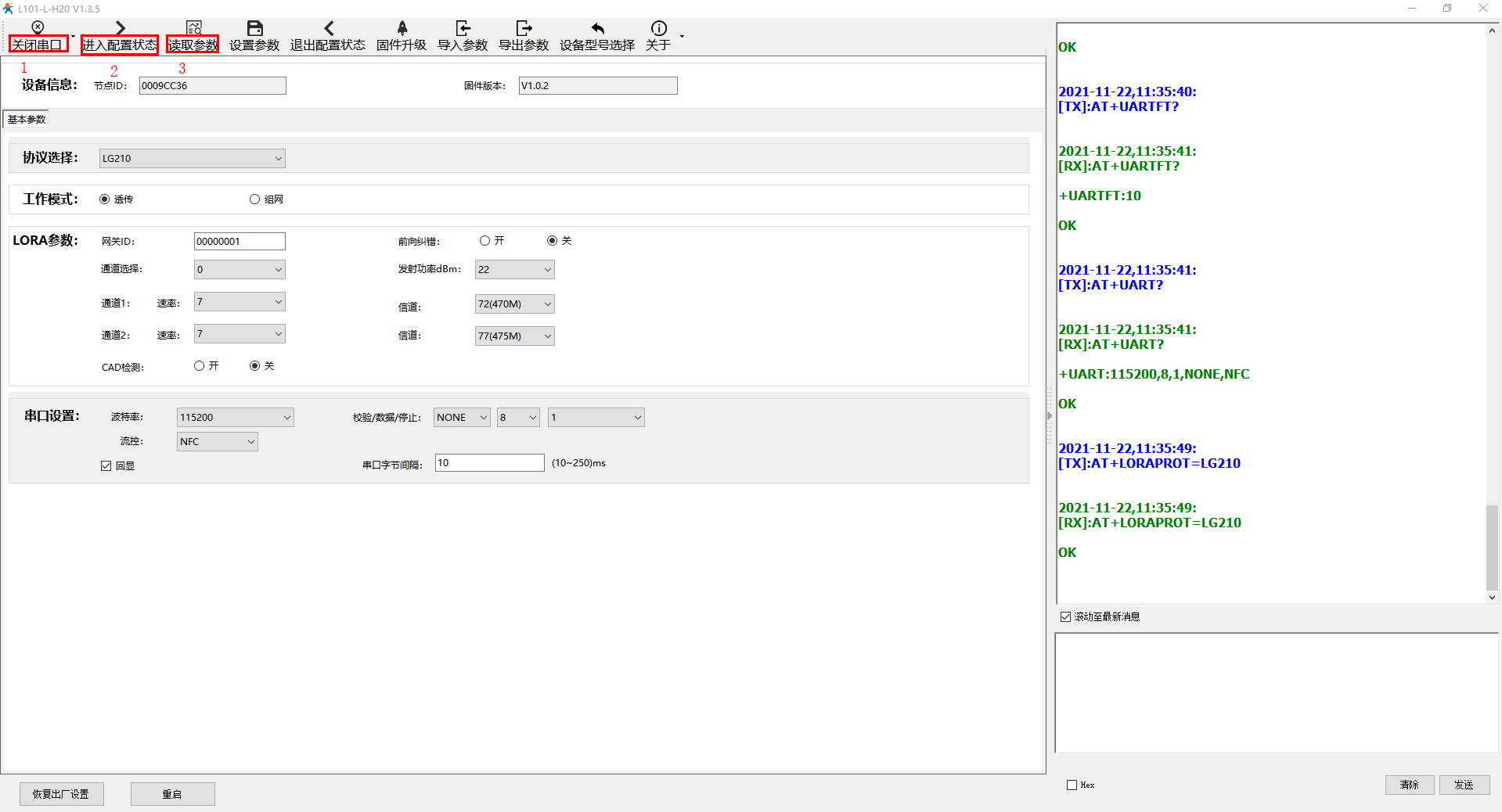Viewport: 1502px width, 812px height.
Task: Click the 设置参数 save parameters icon
Action: [254, 28]
